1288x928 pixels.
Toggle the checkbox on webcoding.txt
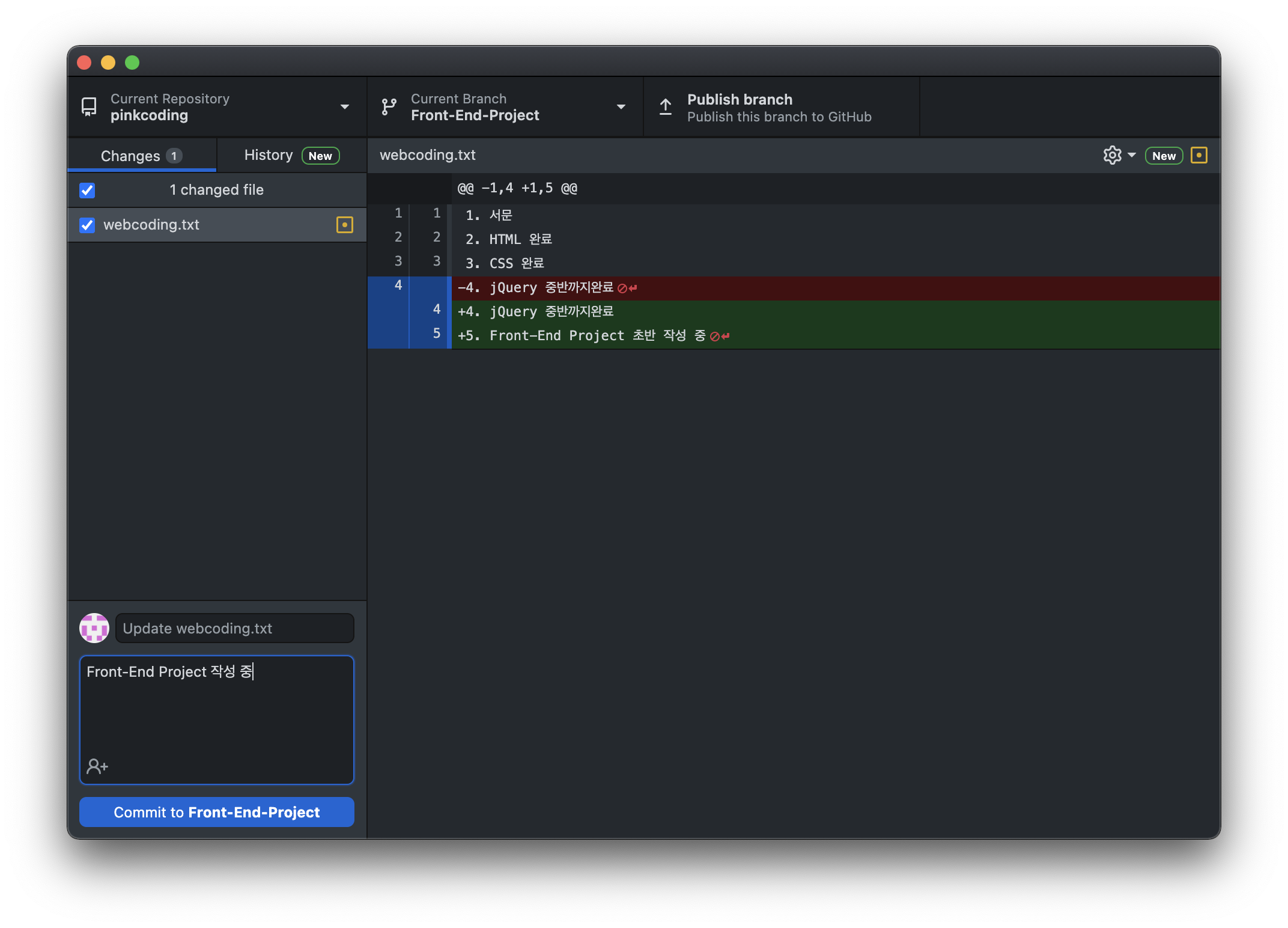click(88, 224)
